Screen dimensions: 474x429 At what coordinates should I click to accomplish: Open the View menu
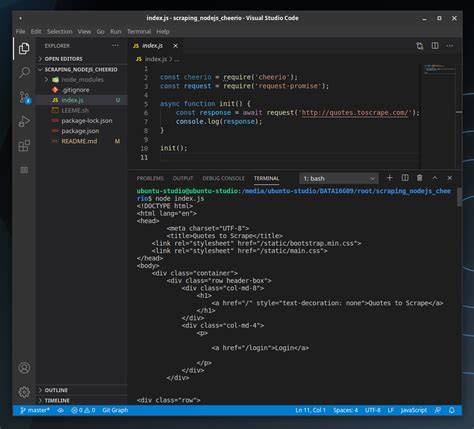click(84, 32)
